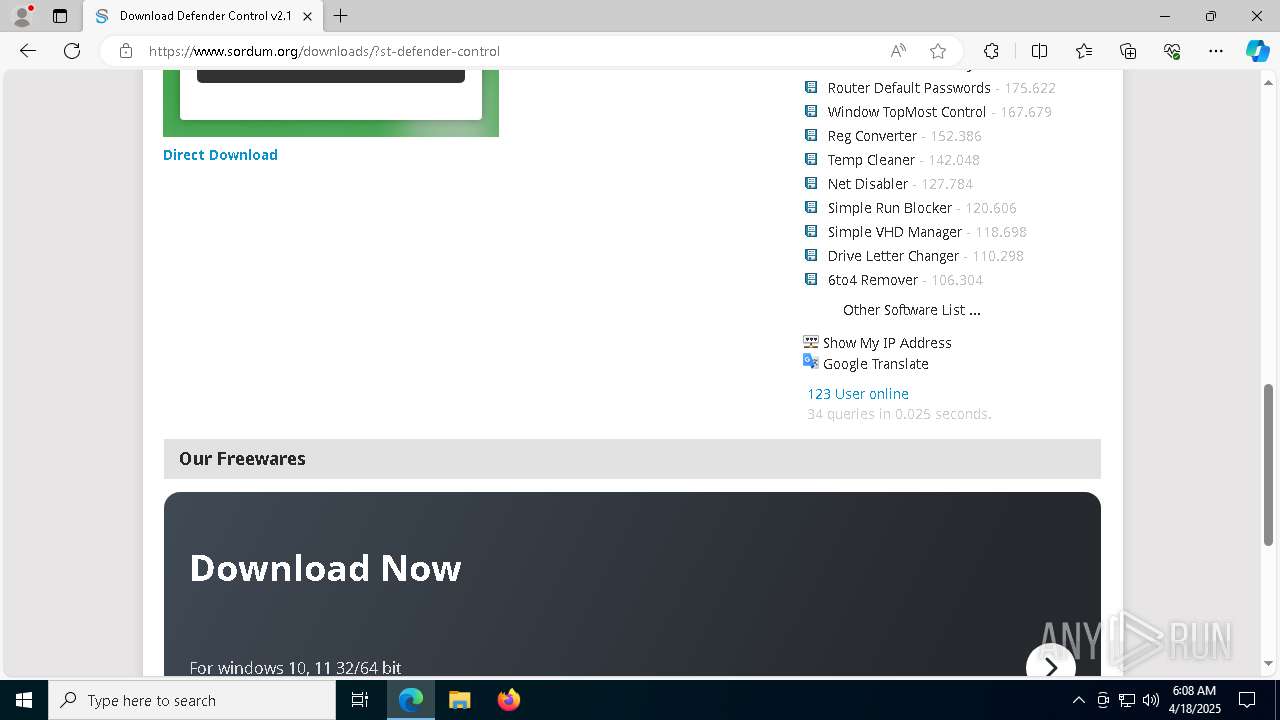Open Router Default Passwords link
Screen dimensions: 1280x720
pos(909,88)
